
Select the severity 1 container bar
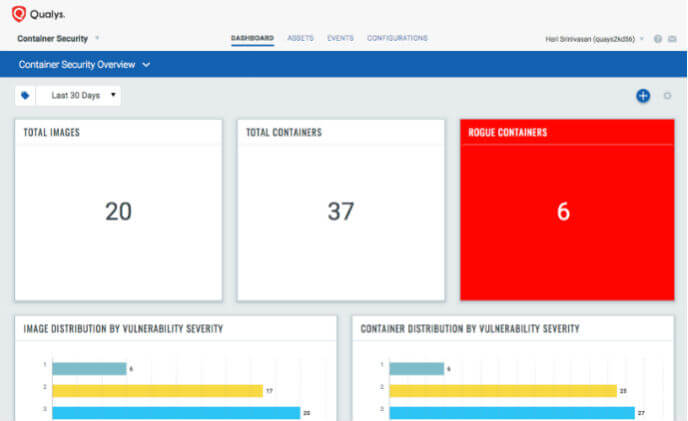pyautogui.click(x=416, y=369)
